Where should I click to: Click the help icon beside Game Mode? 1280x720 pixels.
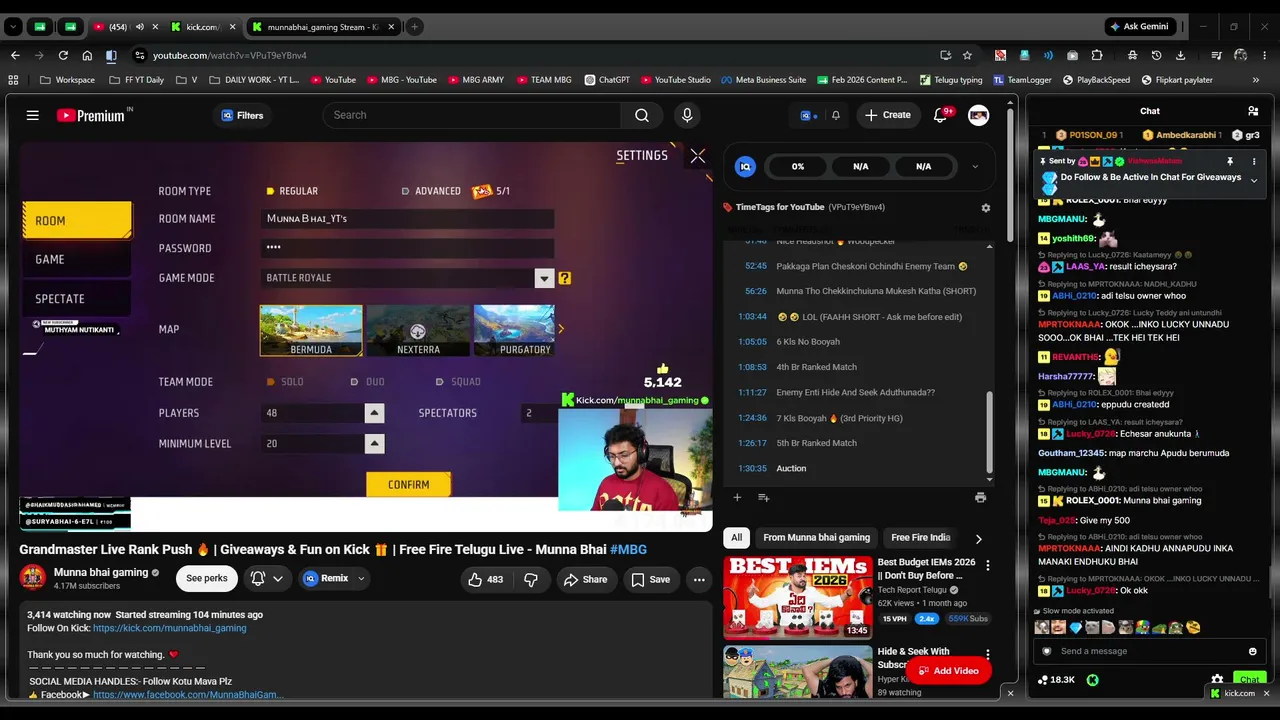565,278
